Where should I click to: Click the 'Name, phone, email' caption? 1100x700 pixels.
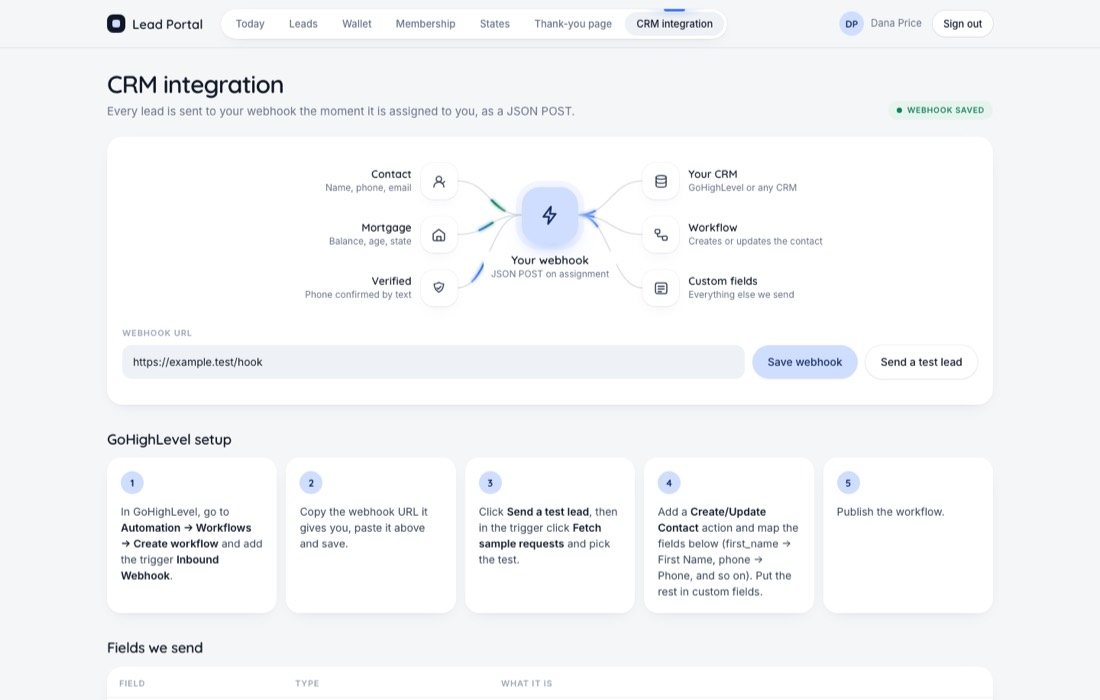[368, 188]
